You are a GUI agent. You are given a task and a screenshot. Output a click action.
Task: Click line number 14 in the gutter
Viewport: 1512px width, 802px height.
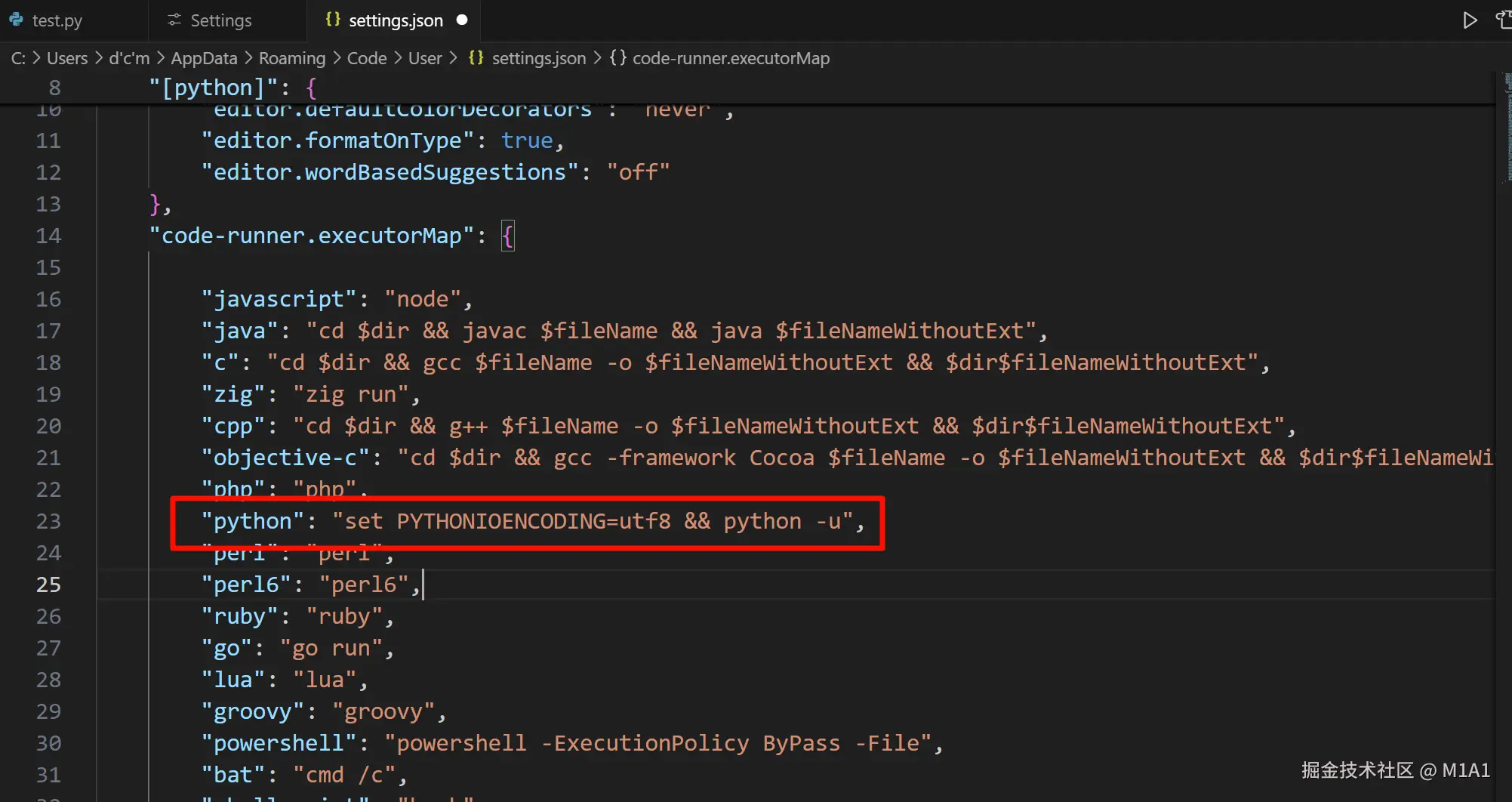click(x=48, y=236)
